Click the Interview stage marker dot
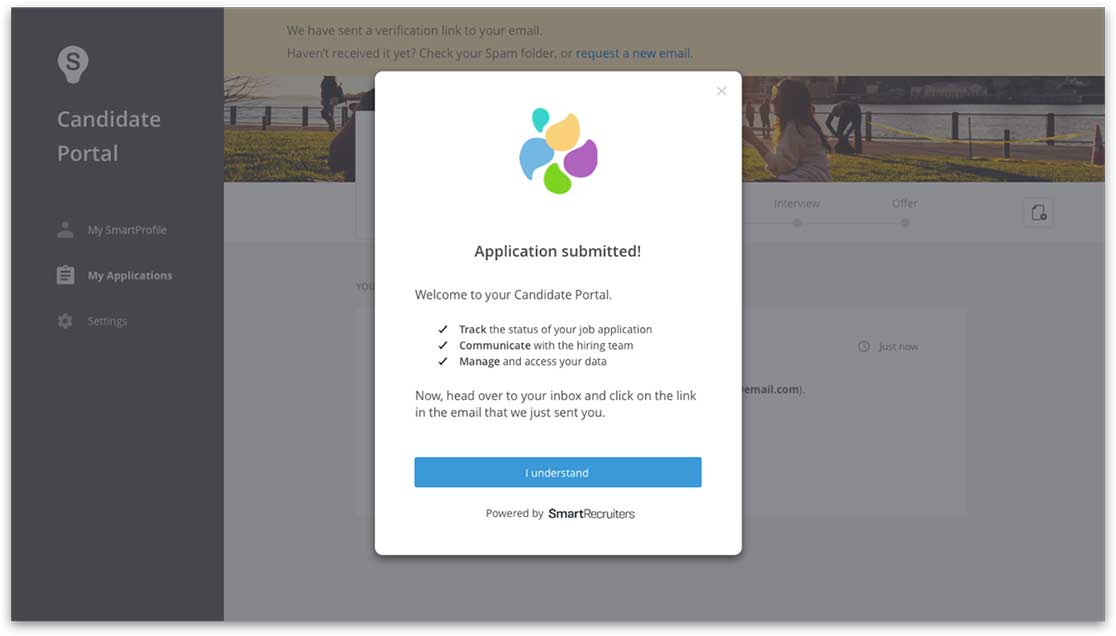 pos(797,223)
